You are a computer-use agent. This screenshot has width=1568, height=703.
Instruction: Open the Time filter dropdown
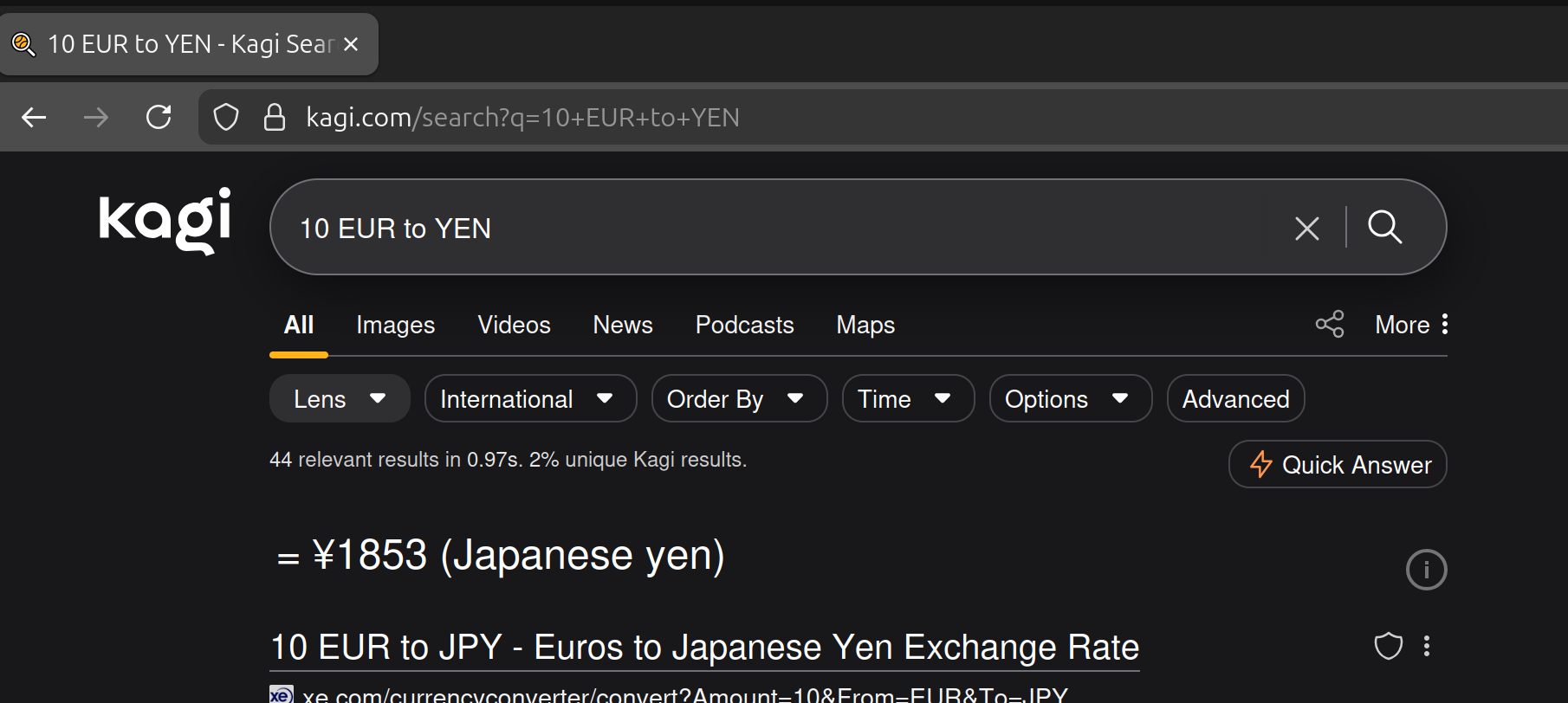coord(907,399)
